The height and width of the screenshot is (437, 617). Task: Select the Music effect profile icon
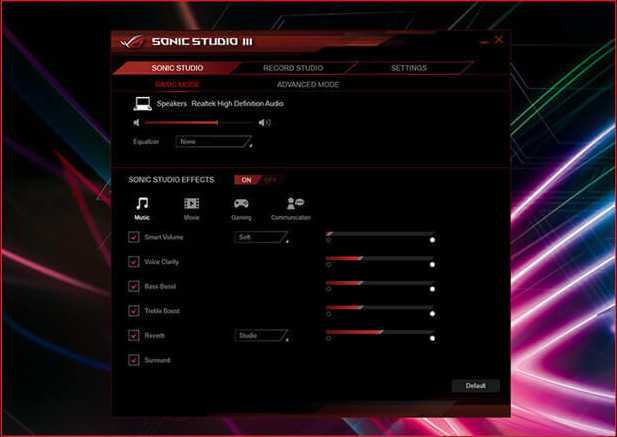coord(142,203)
